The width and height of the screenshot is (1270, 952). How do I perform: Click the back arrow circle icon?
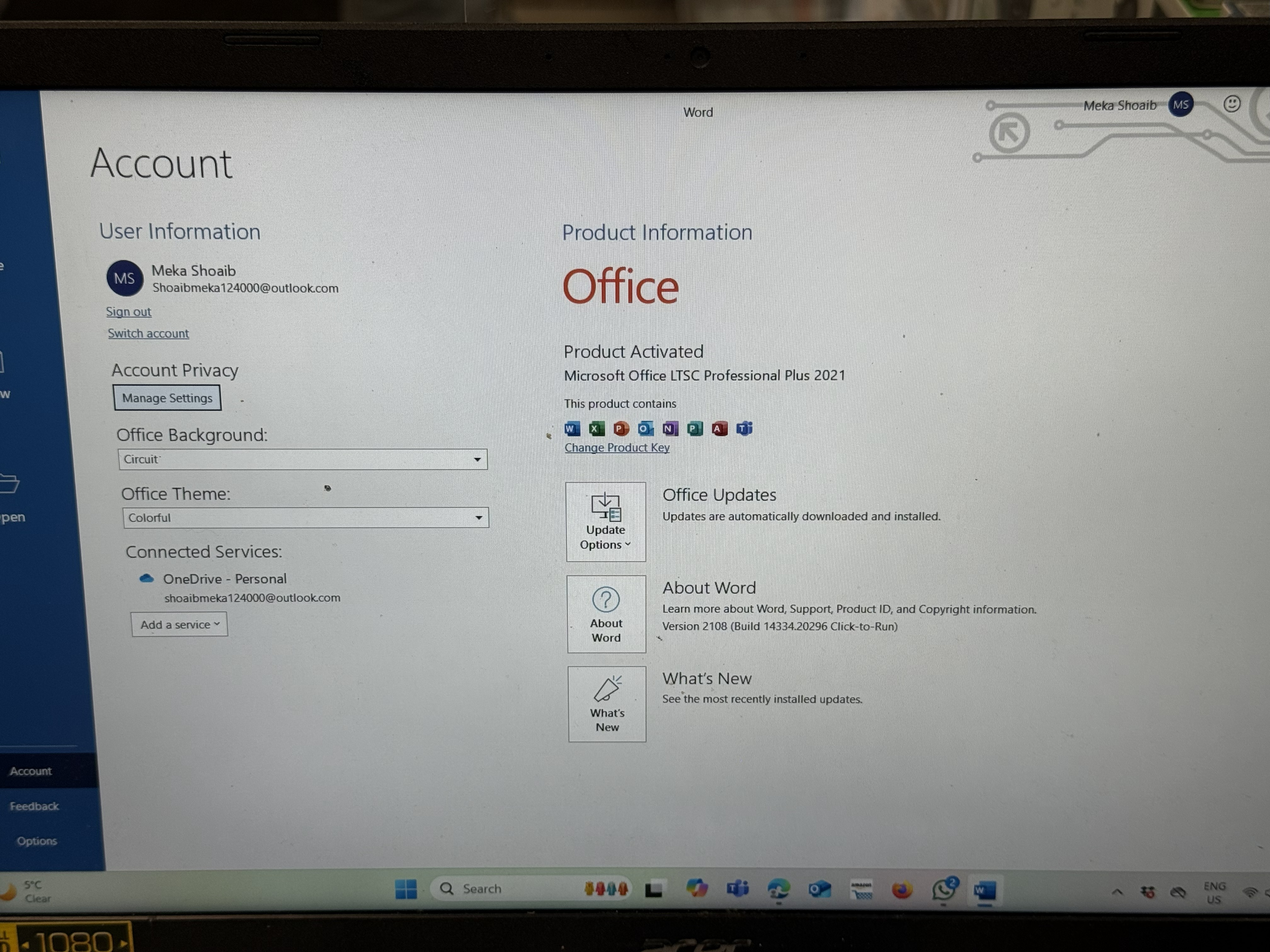[1009, 133]
